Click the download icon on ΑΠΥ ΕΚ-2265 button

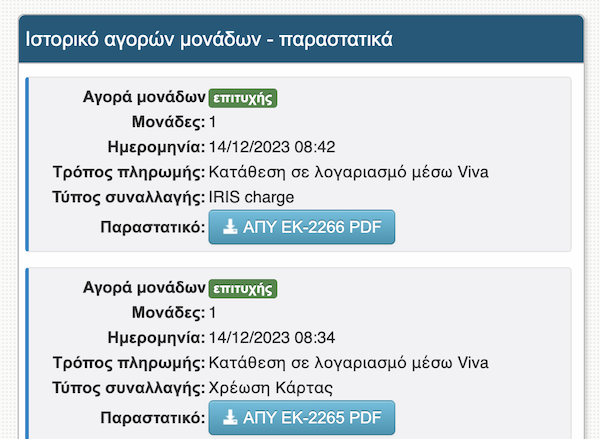230,417
